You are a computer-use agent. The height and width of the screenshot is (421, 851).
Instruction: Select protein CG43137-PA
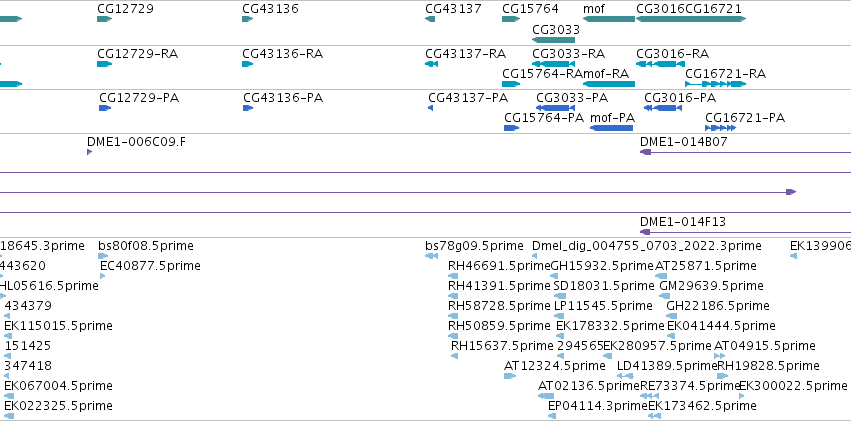pos(468,98)
